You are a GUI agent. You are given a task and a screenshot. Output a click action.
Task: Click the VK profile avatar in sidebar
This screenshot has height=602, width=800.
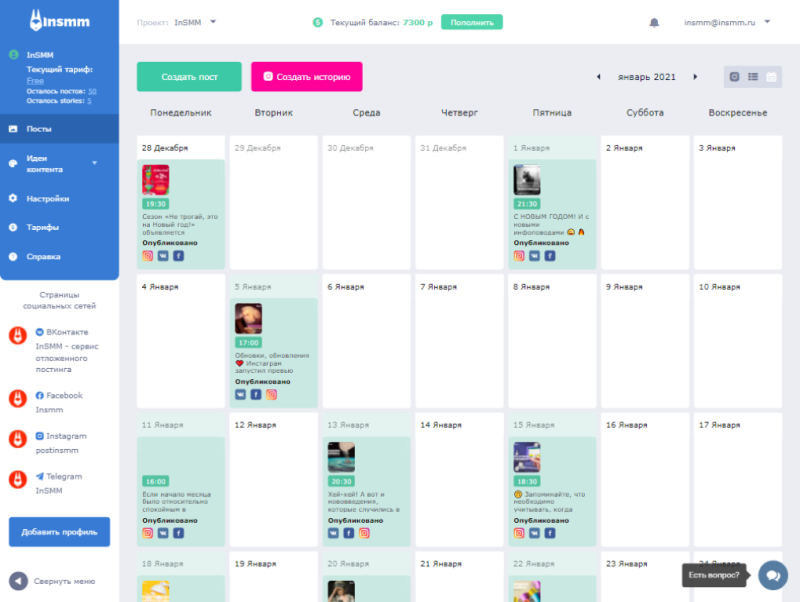pos(18,335)
